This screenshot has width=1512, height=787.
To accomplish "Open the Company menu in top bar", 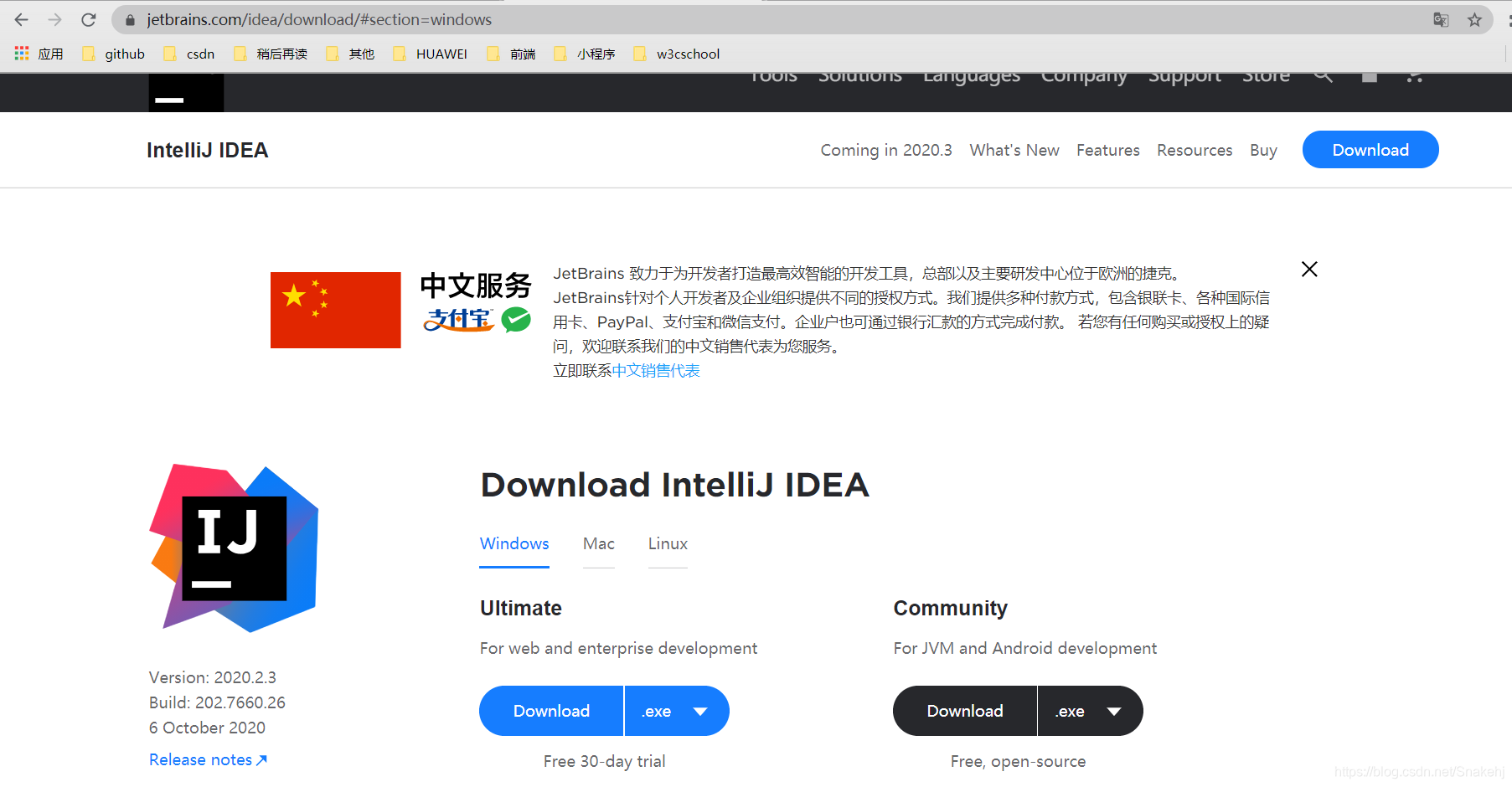I will click(1084, 77).
